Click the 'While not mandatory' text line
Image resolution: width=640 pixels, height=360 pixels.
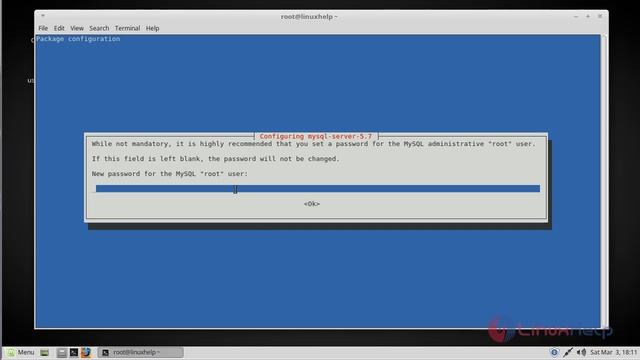(x=313, y=144)
